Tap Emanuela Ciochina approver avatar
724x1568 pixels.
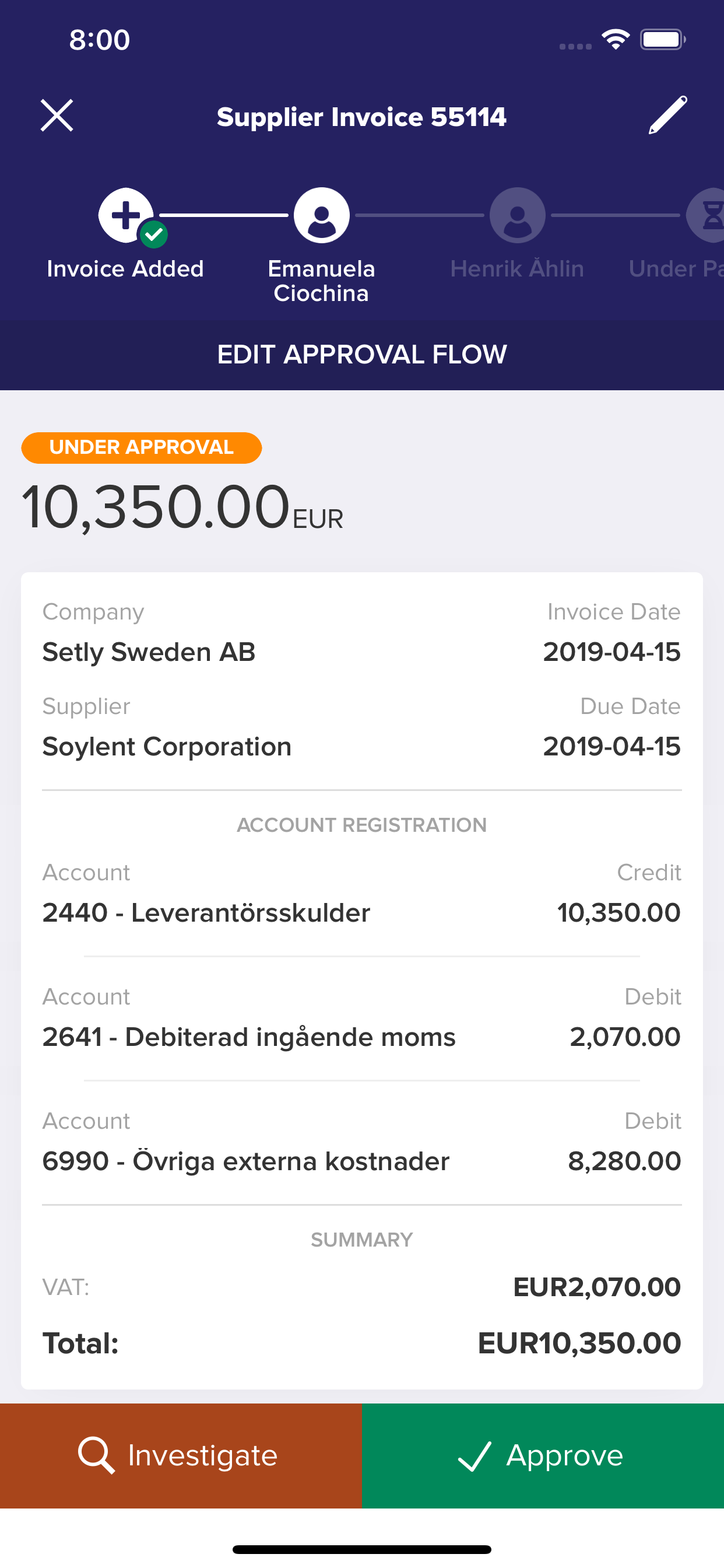tap(322, 215)
